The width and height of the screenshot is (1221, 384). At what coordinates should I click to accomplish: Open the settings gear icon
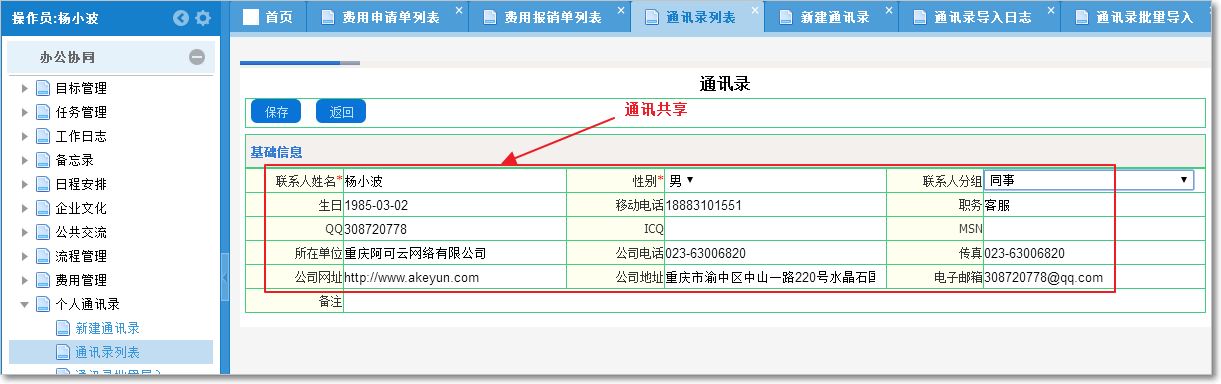[203, 18]
